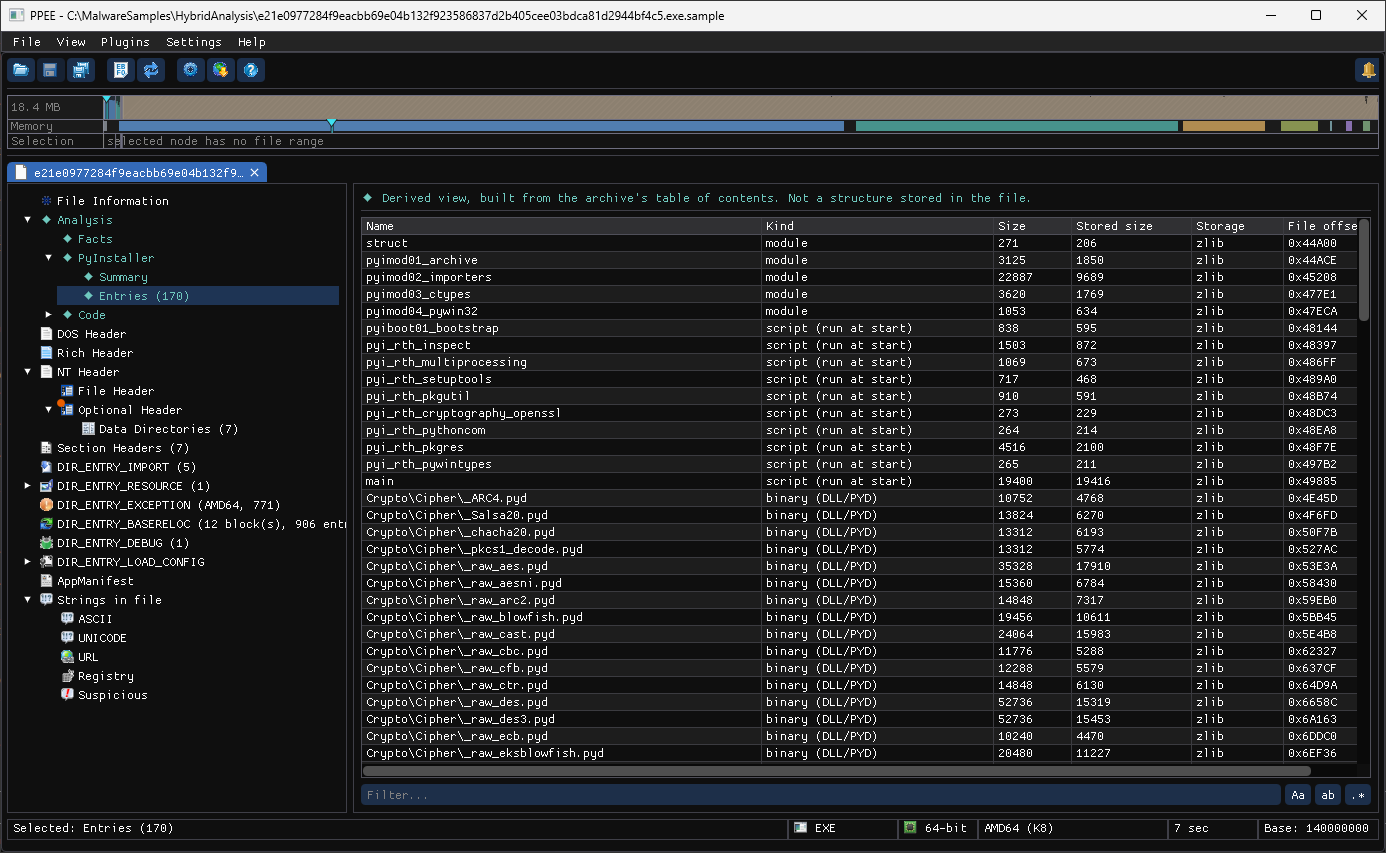The height and width of the screenshot is (853, 1386).
Task: Click the Registry strings icon
Action: (x=67, y=676)
